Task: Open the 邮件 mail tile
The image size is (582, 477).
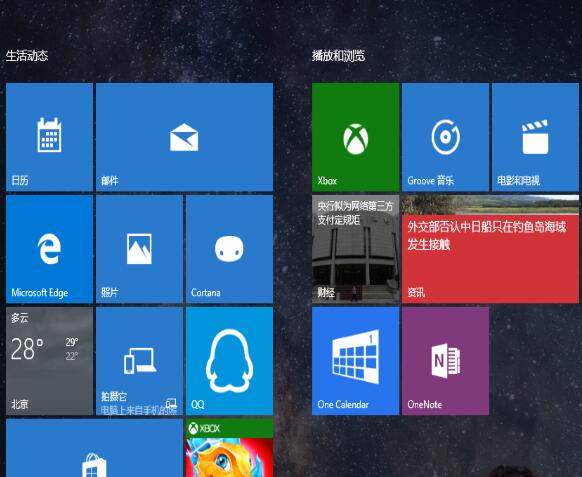Action: pos(184,137)
